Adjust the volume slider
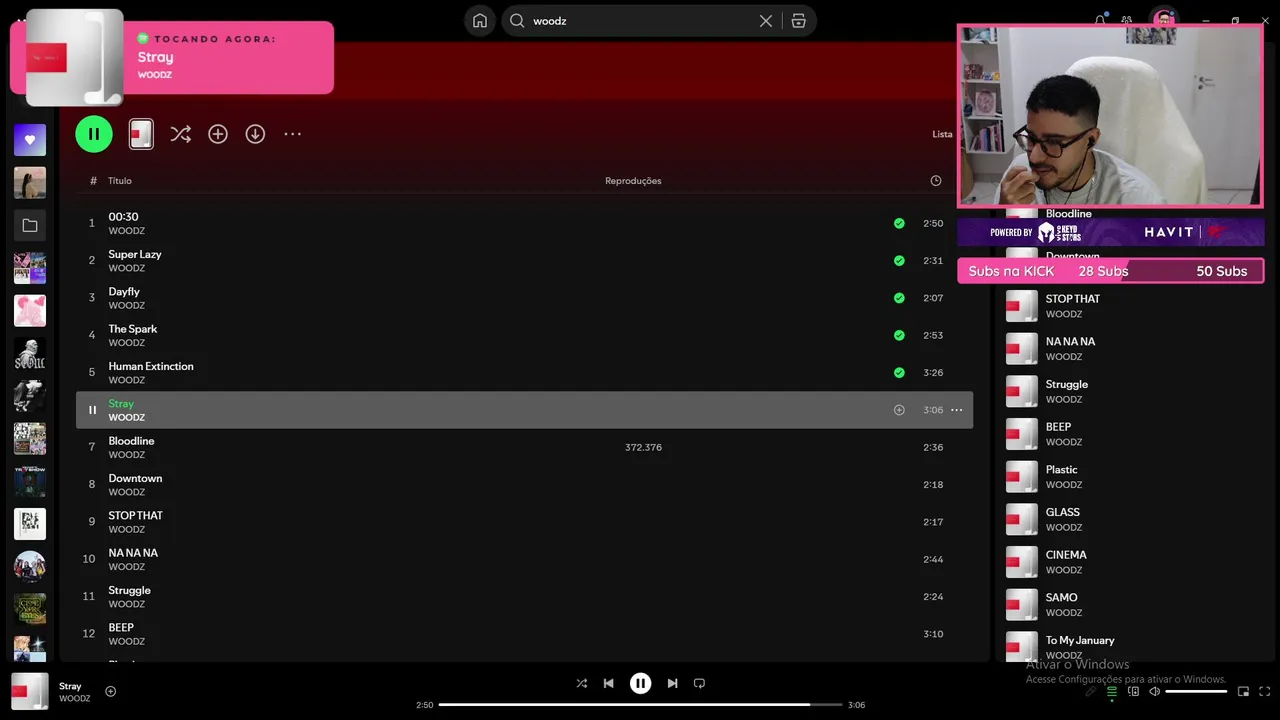The image size is (1280, 720). (1196, 692)
